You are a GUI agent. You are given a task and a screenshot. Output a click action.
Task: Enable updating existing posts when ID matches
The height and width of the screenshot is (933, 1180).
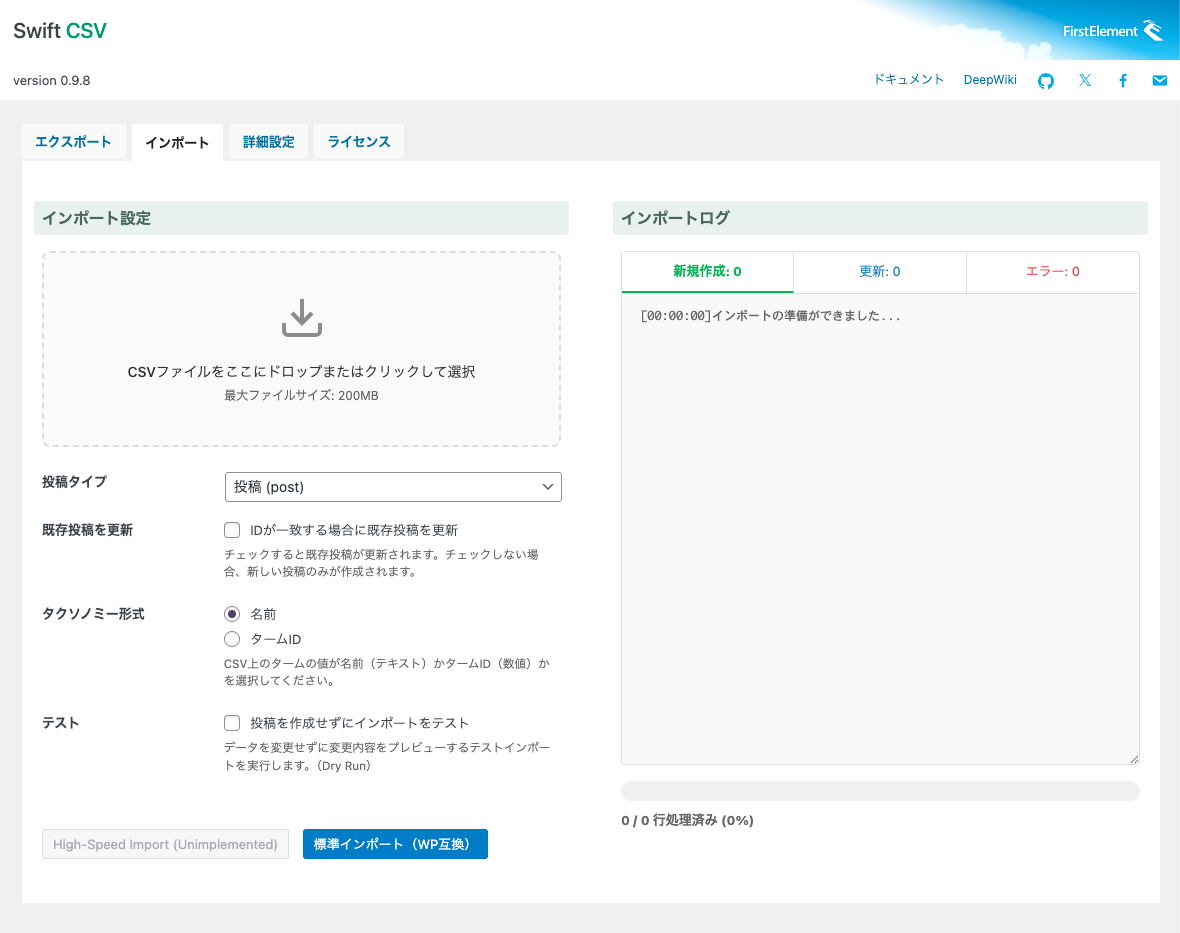(x=232, y=530)
